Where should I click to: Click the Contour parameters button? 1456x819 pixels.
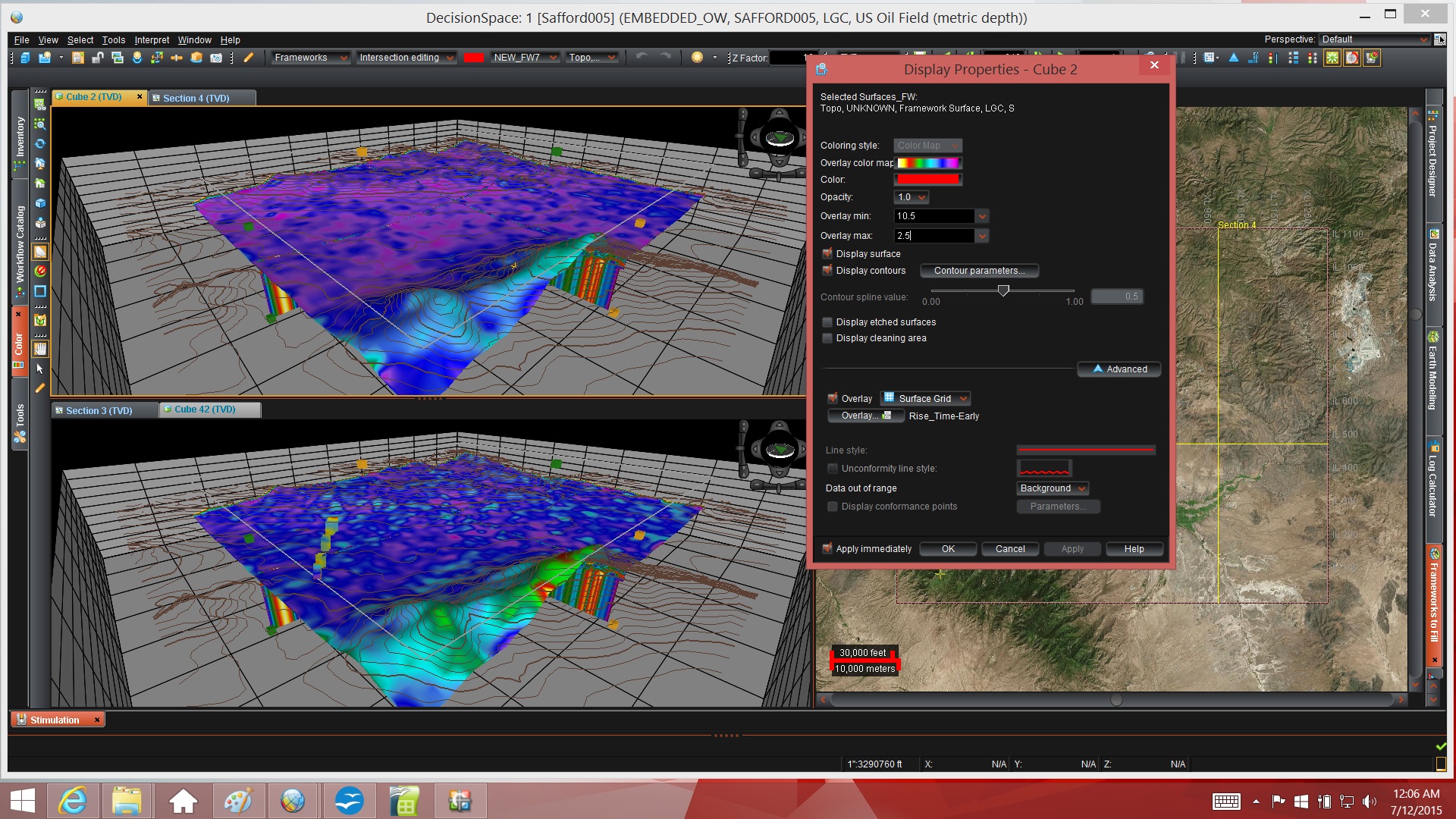pyautogui.click(x=979, y=271)
